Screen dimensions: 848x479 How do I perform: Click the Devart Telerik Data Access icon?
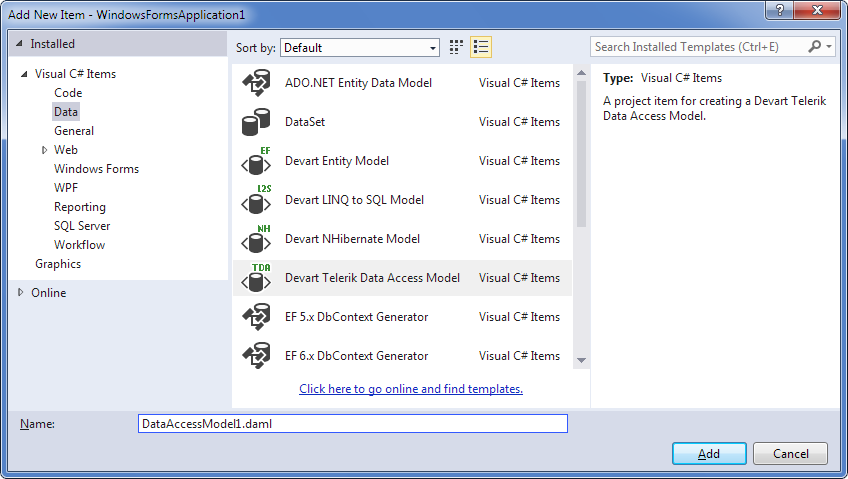pos(256,278)
